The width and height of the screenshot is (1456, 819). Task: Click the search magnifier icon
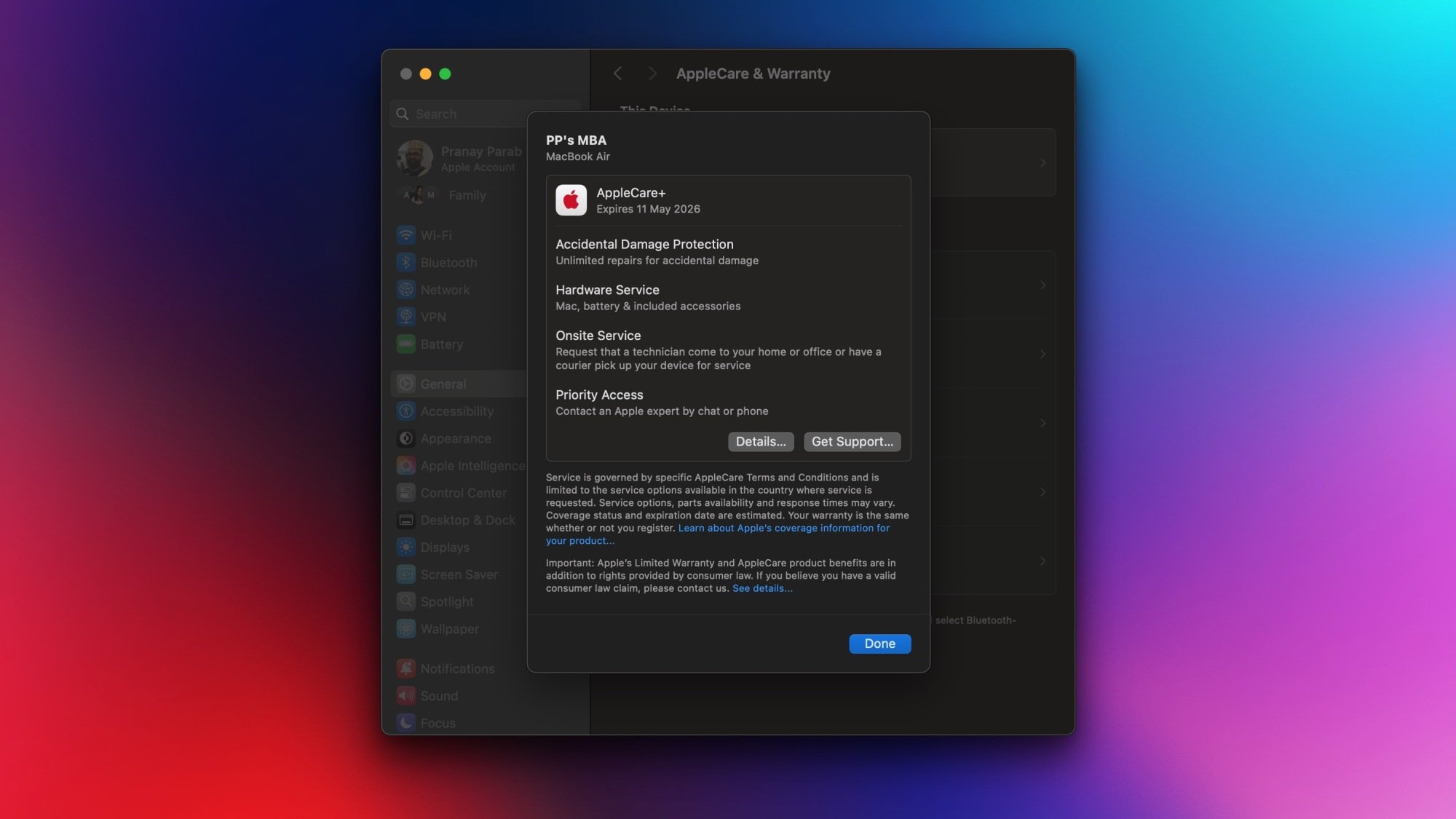click(x=403, y=114)
